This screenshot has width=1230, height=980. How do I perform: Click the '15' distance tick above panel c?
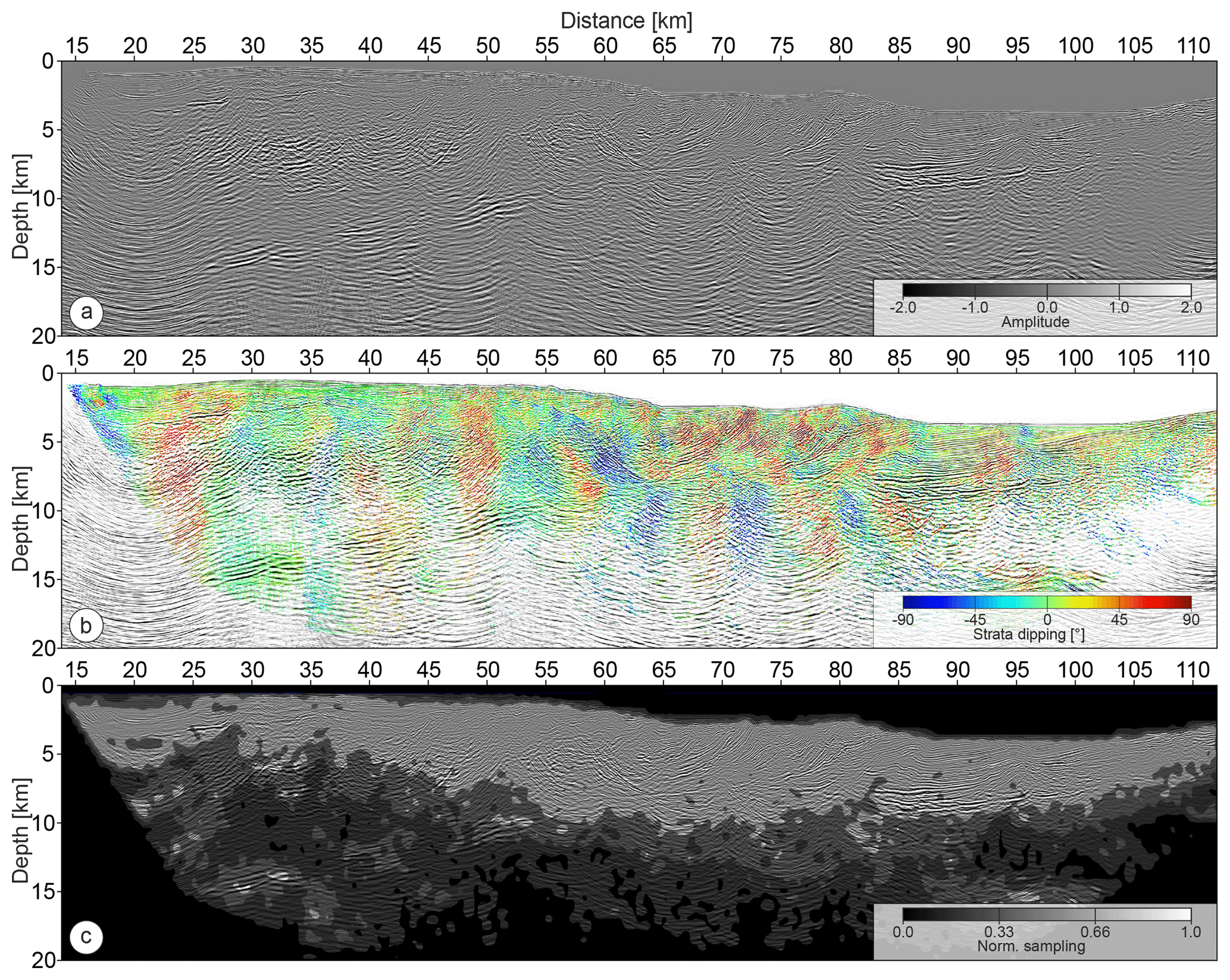click(76, 671)
